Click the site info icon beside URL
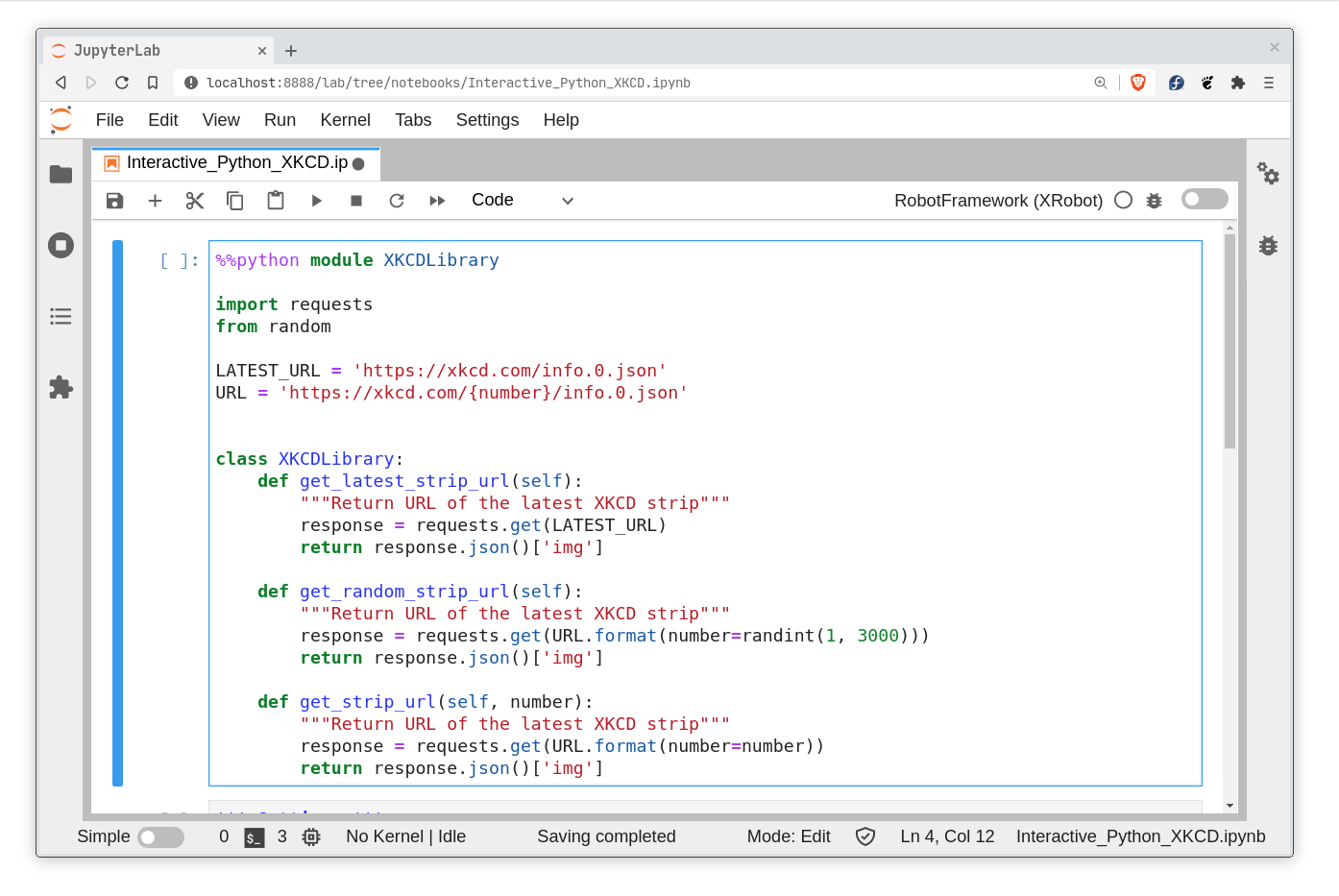The height and width of the screenshot is (896, 1339). coord(191,83)
